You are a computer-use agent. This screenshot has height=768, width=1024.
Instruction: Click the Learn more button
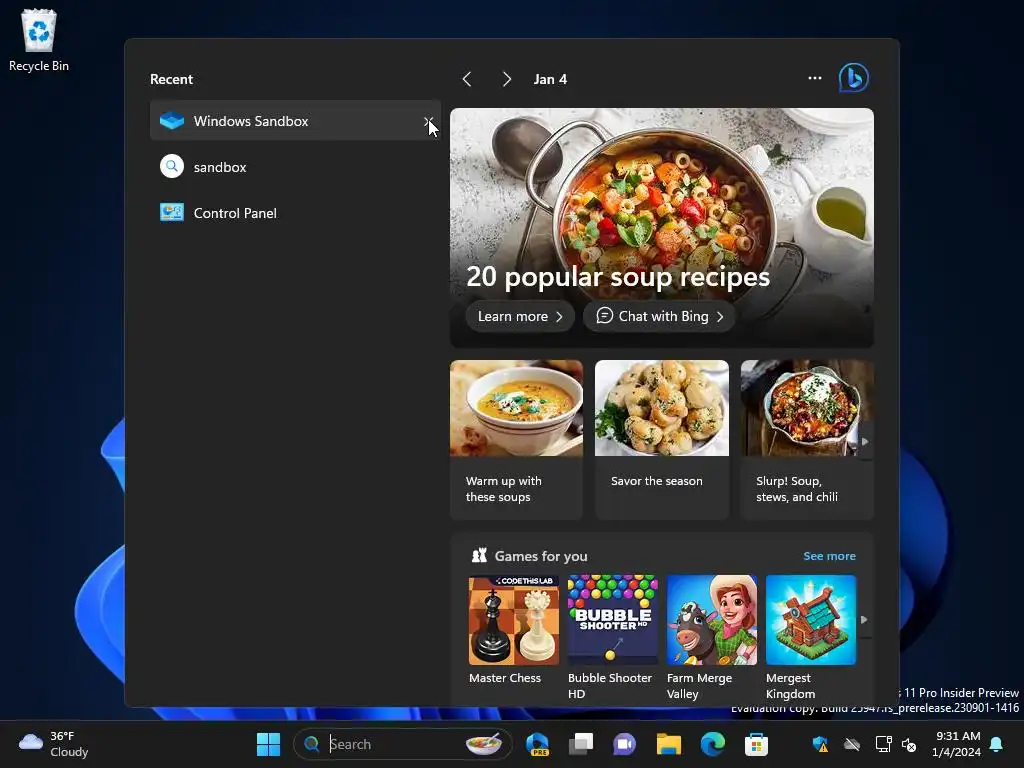[520, 316]
